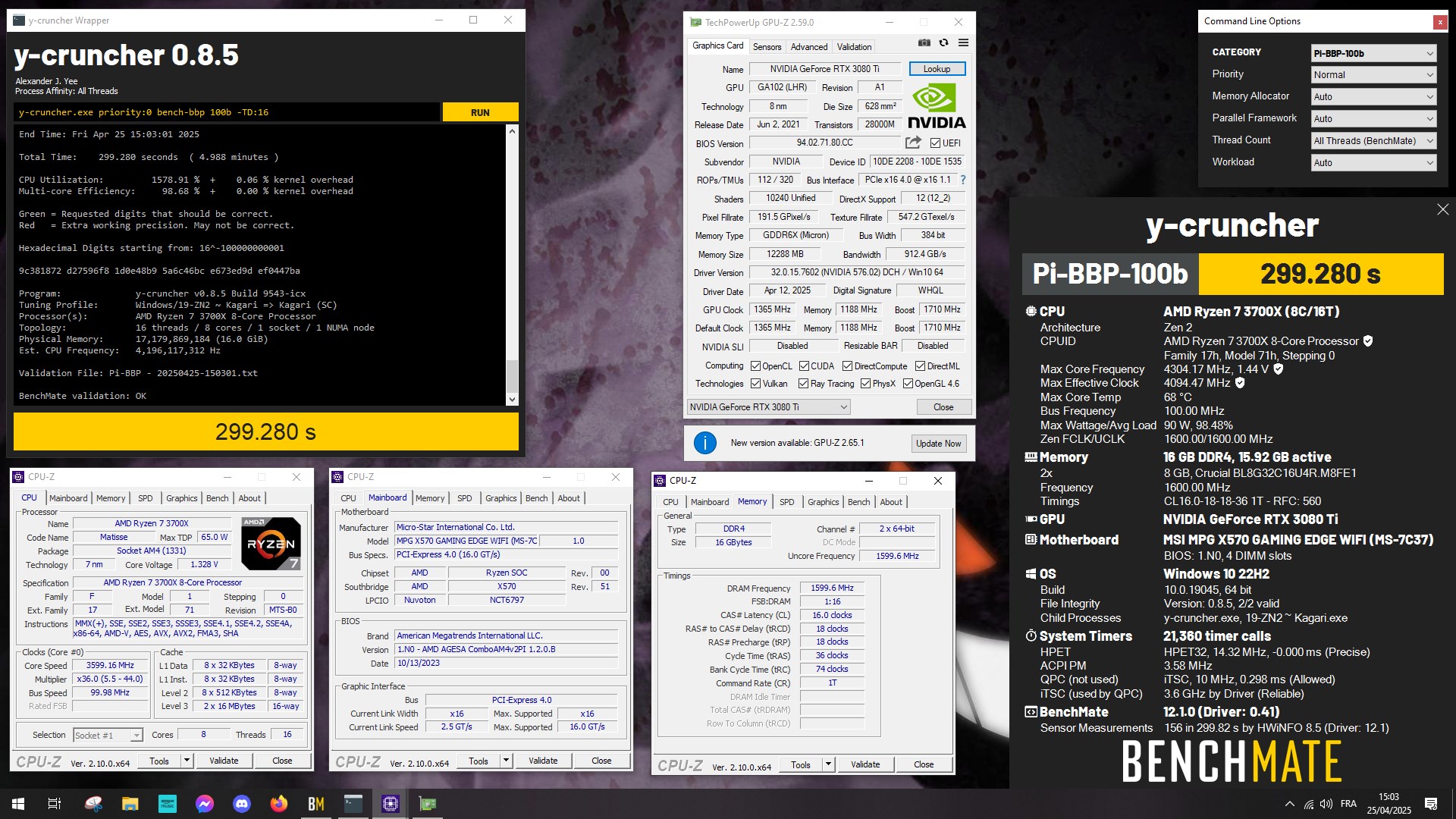Open File Explorer from the taskbar
Viewport: 1456px width, 819px height.
(130, 804)
